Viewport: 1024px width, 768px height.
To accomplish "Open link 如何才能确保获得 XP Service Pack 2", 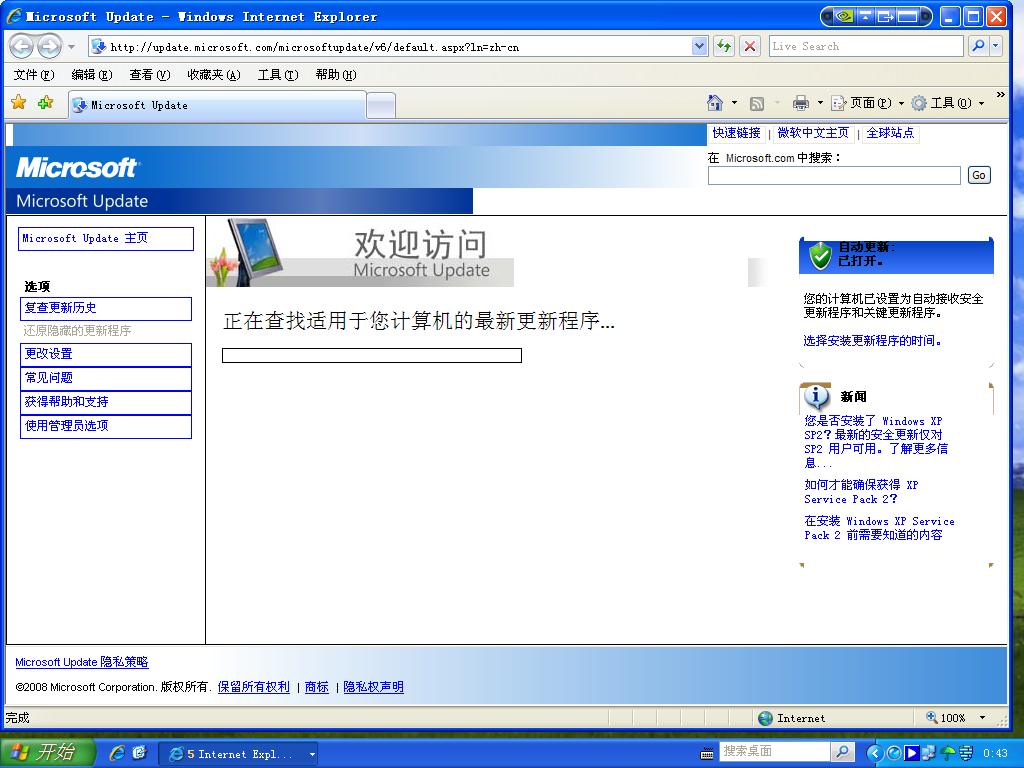I will [861, 492].
